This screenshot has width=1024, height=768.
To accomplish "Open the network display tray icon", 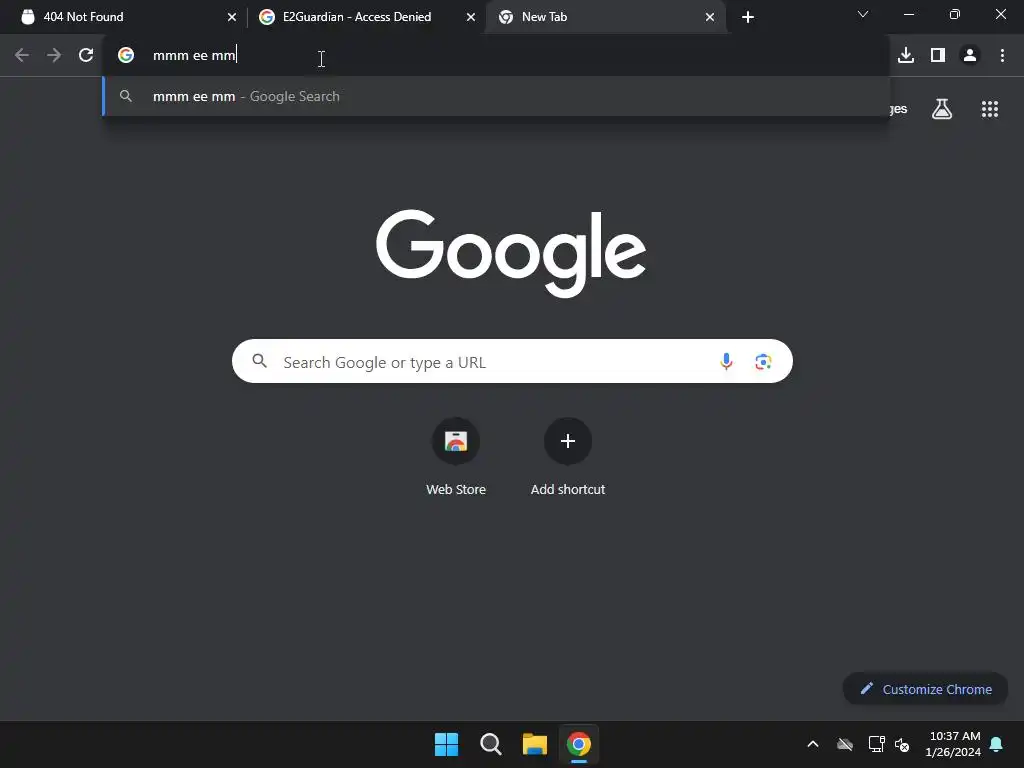I will click(876, 744).
